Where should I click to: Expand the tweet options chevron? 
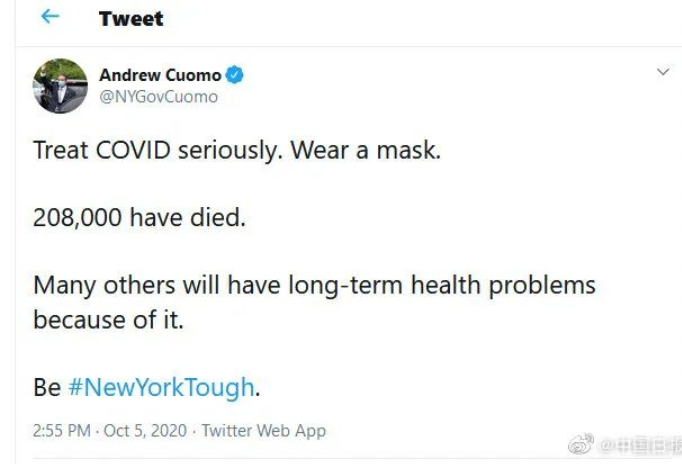(662, 71)
